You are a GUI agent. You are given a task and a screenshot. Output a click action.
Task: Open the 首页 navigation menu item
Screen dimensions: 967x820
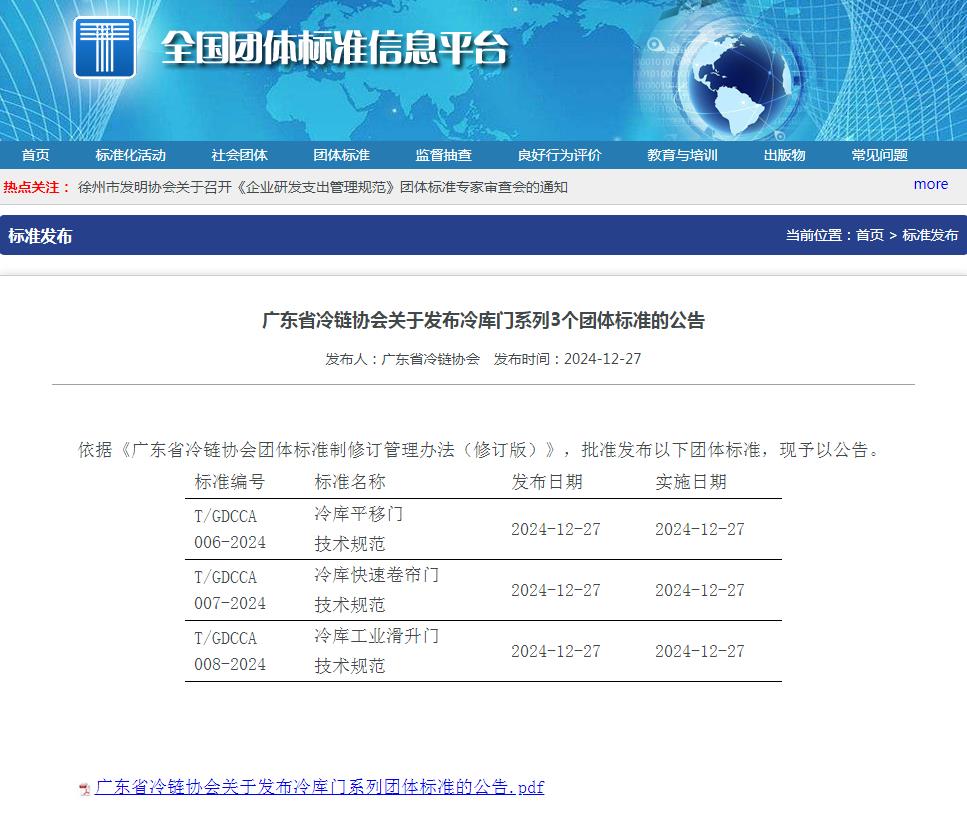[35, 155]
